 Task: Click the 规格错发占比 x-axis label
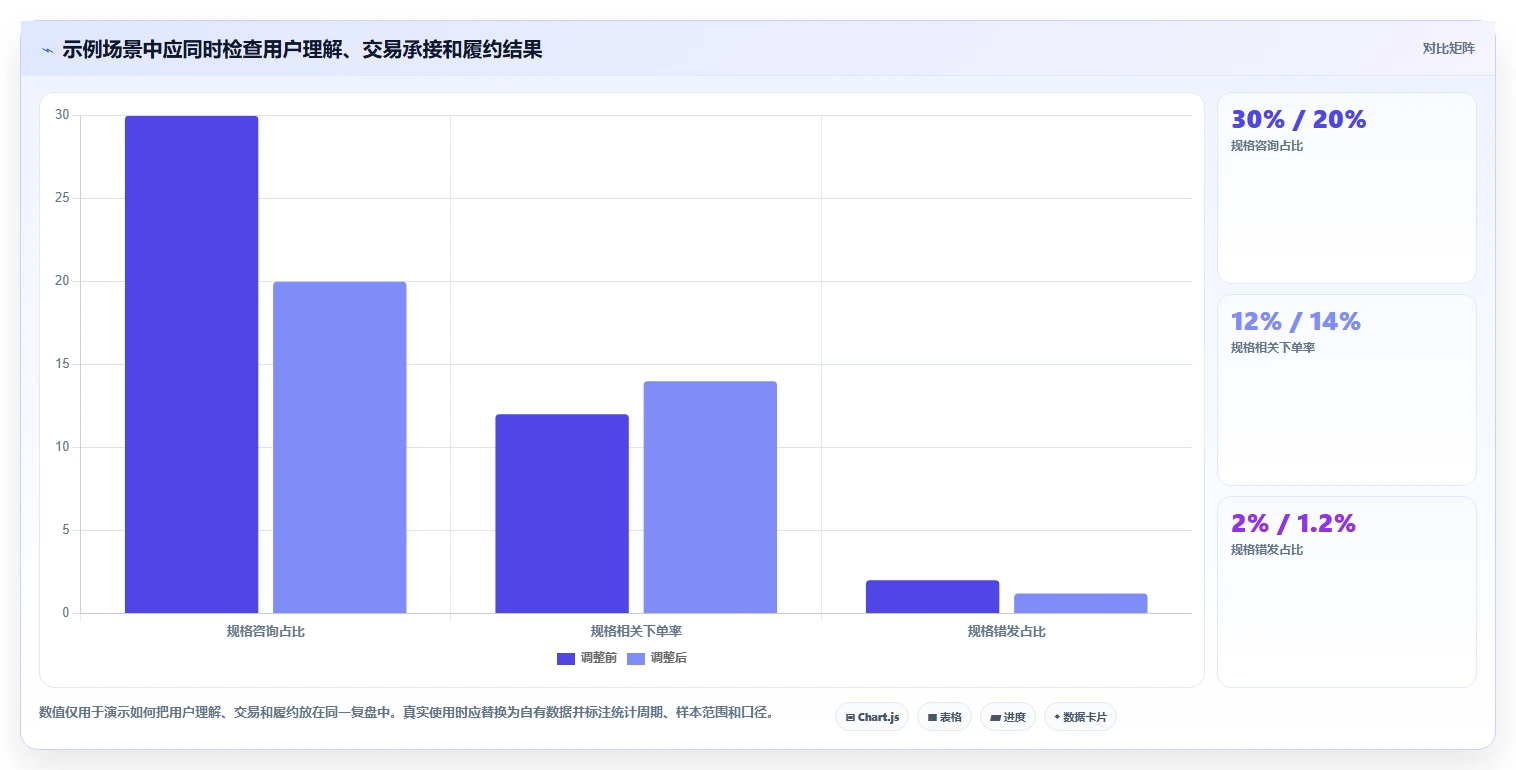pos(1007,632)
